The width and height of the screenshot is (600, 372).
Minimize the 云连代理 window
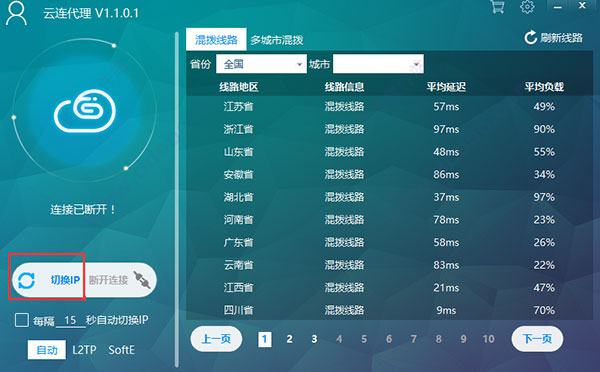click(x=558, y=7)
